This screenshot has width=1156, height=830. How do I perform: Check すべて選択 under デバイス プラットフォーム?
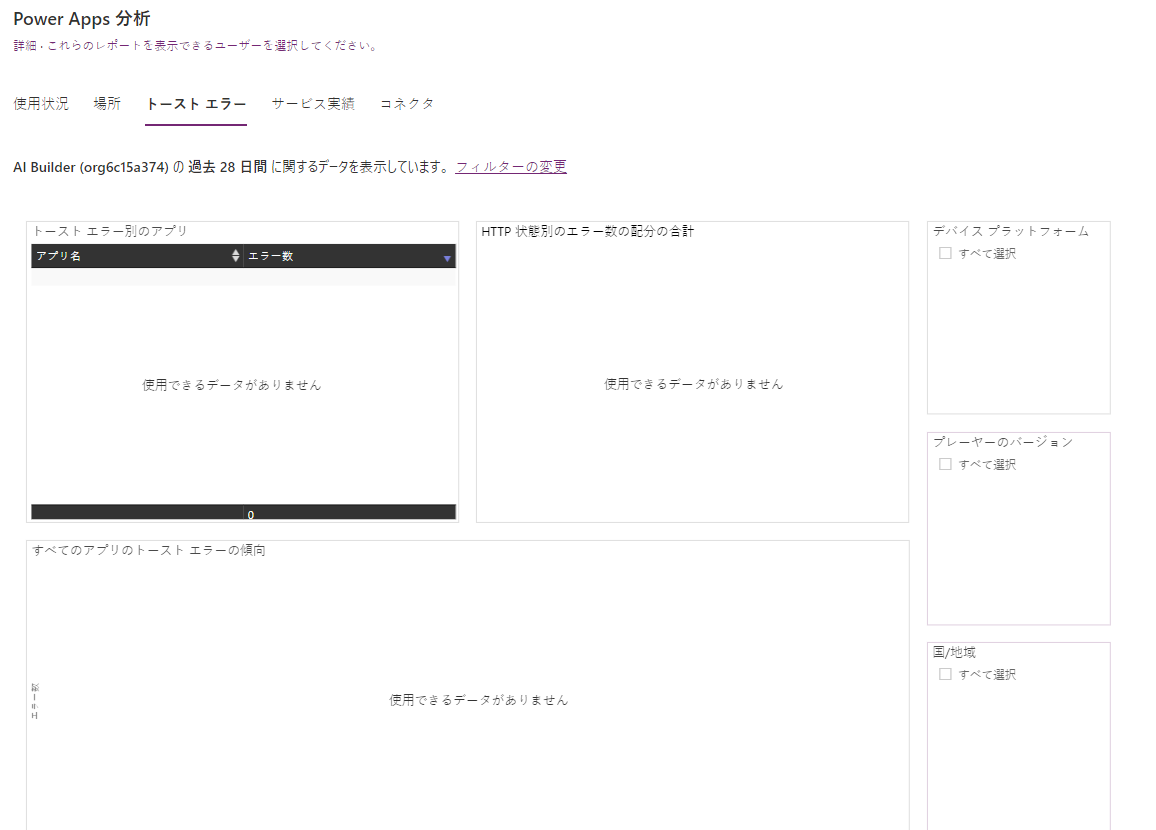[945, 253]
